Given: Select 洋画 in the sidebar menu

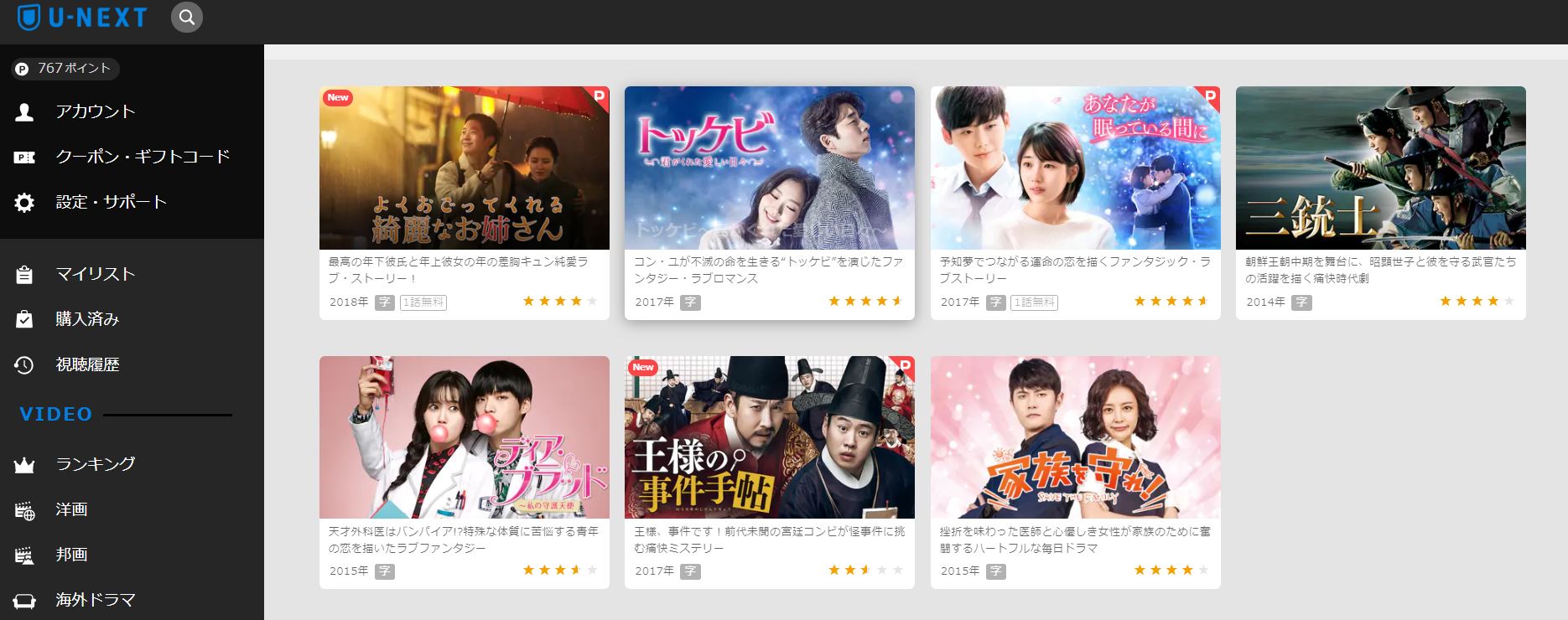Looking at the screenshot, I should (71, 509).
